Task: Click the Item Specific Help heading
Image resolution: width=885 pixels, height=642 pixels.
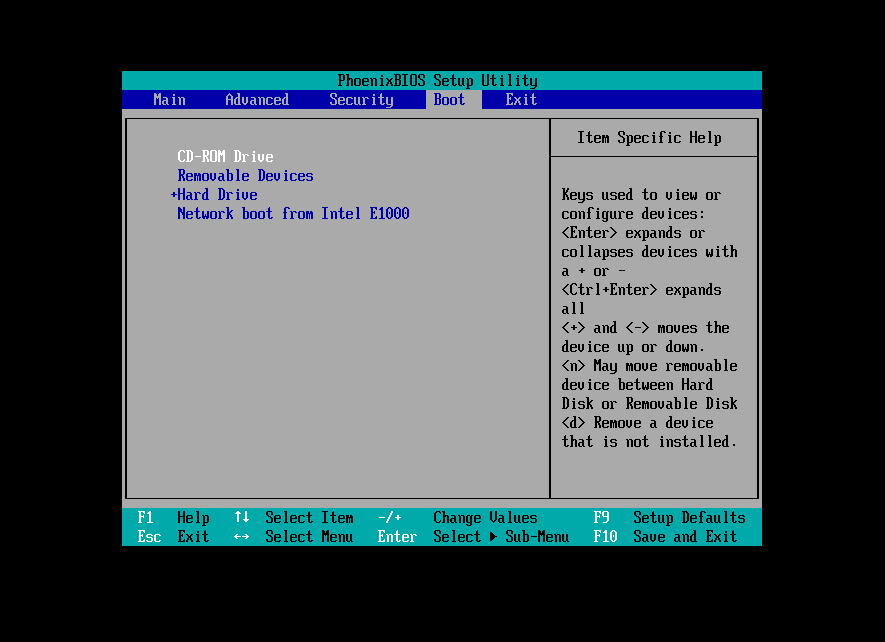Action: 649,138
